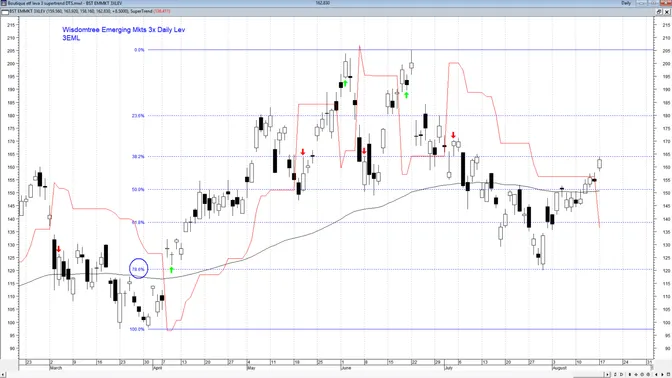Click the white color box in chart header
The width and height of the screenshot is (672, 378).
5,12
